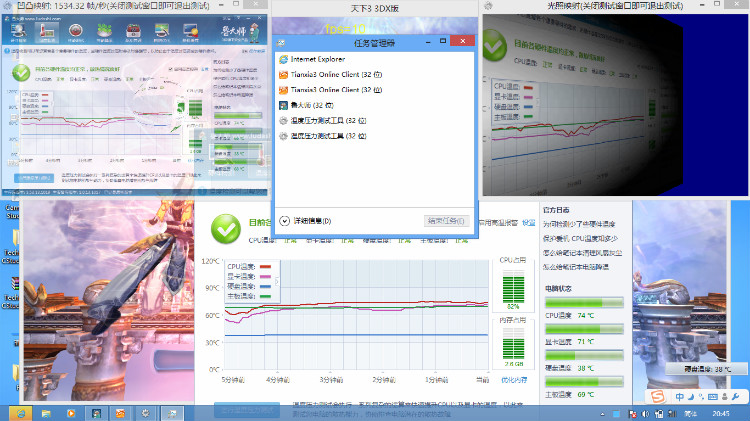Click the 显卡温度 71 ℃ progress bar
Screen dimensions: 750x421
tap(584, 329)
